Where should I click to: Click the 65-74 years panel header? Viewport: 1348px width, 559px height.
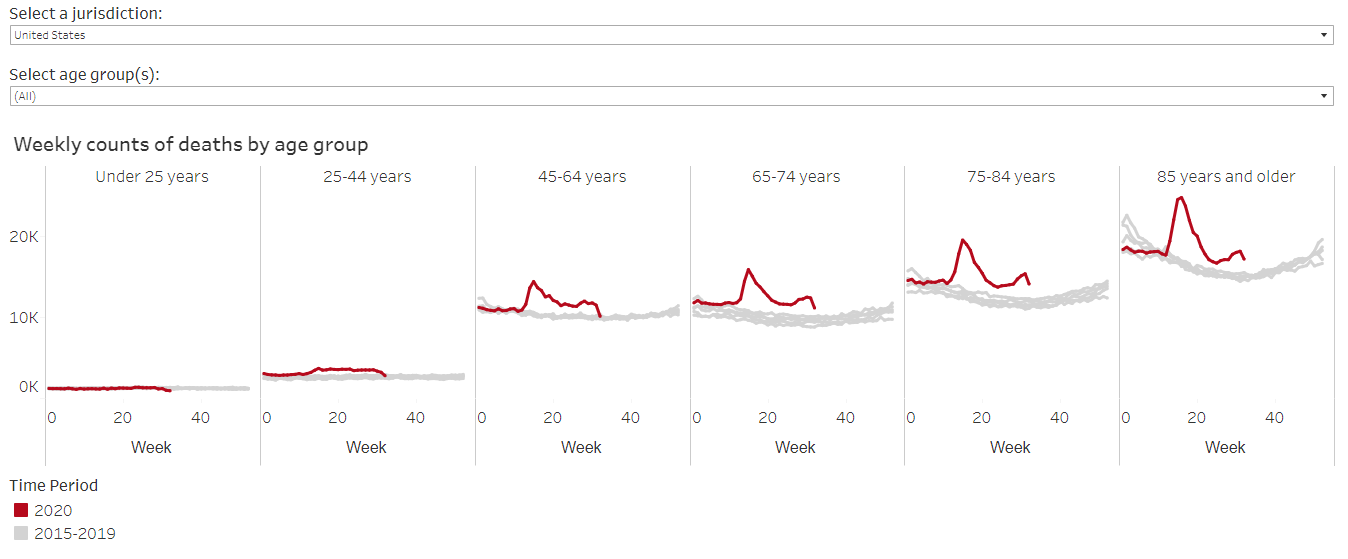click(796, 177)
